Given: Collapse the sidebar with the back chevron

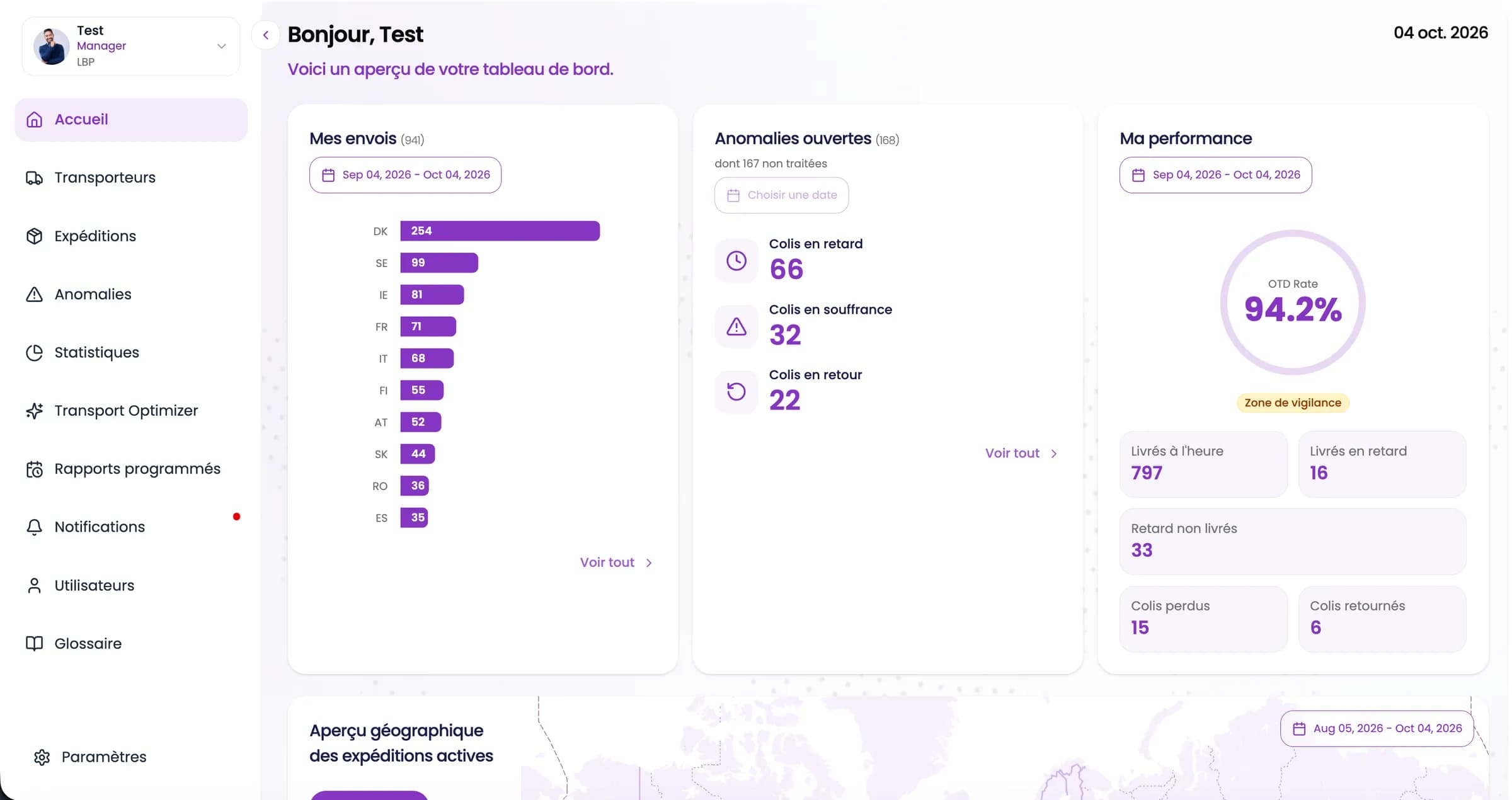Looking at the screenshot, I should coord(266,35).
